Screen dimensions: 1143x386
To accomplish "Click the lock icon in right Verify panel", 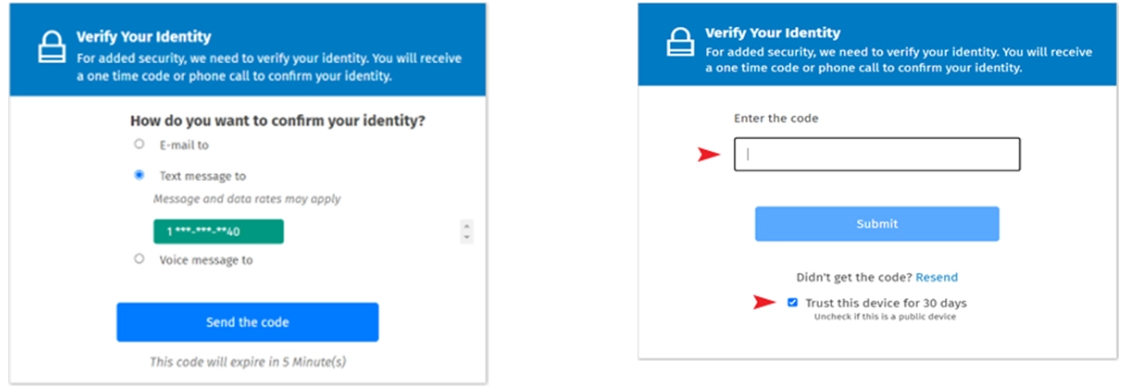I will click(680, 42).
